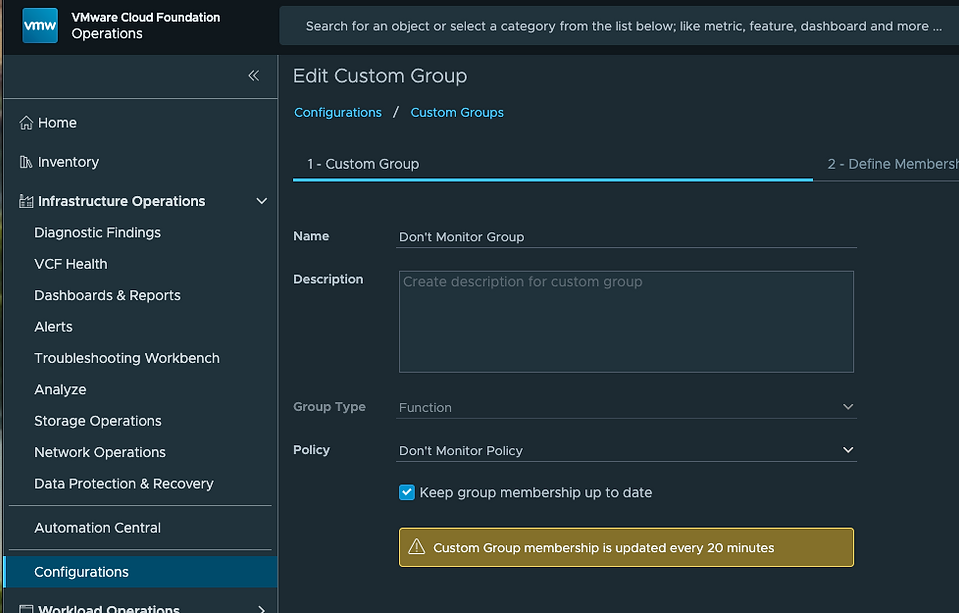Click the warning triangle icon in the banner
The image size is (959, 613).
[x=417, y=547]
